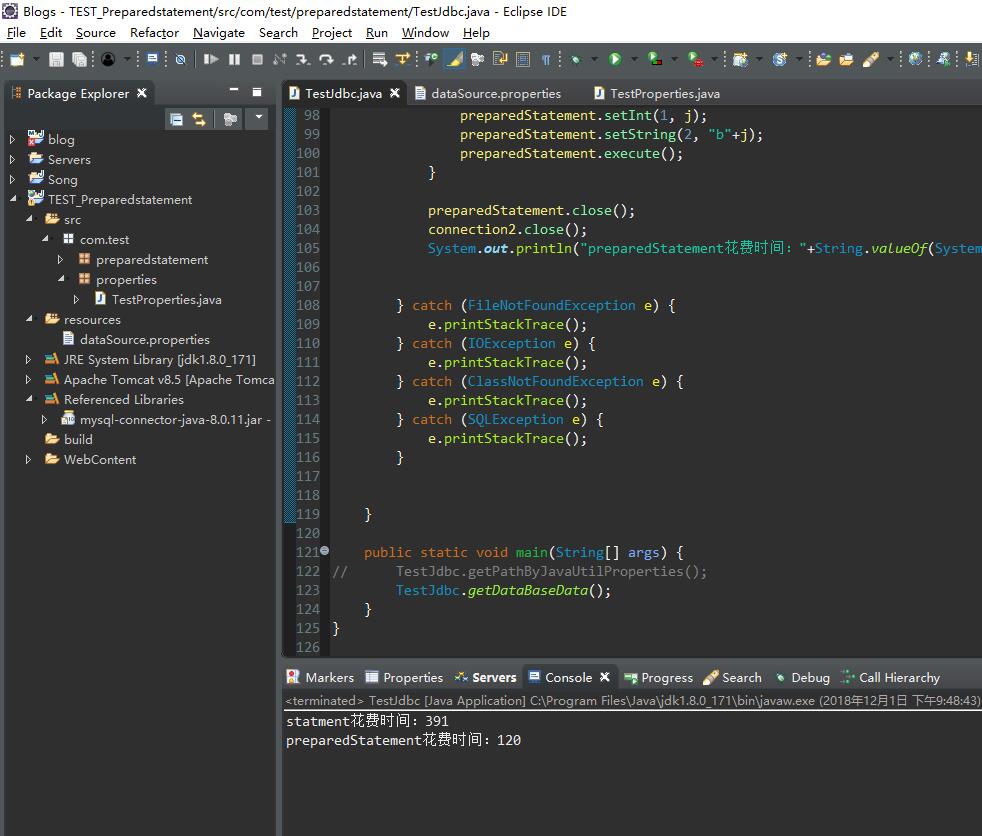Select dataSource.properties in resources folder

145,339
